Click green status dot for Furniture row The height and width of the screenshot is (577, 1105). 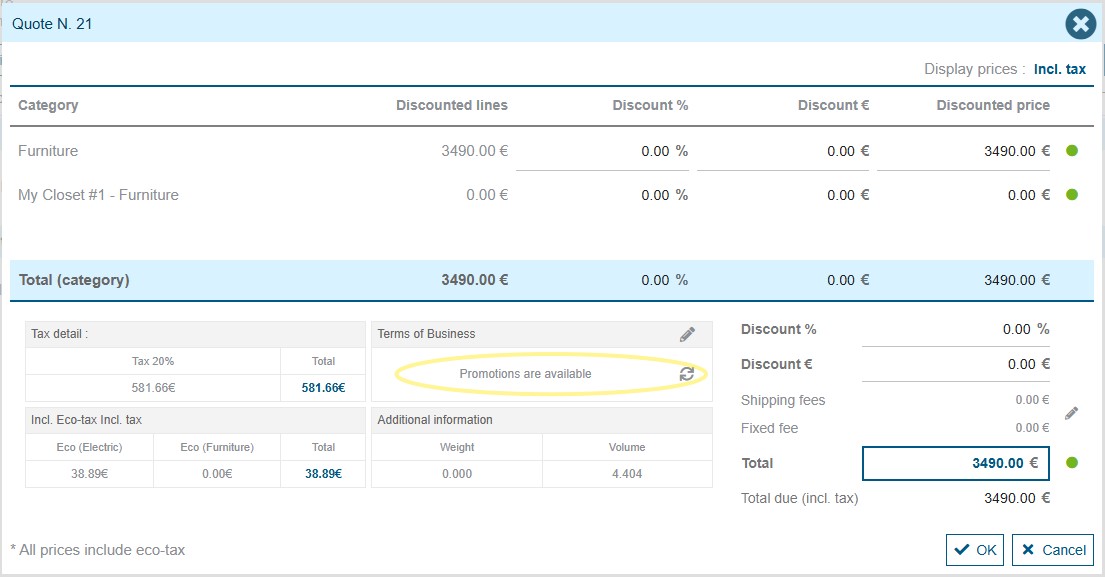(1072, 151)
